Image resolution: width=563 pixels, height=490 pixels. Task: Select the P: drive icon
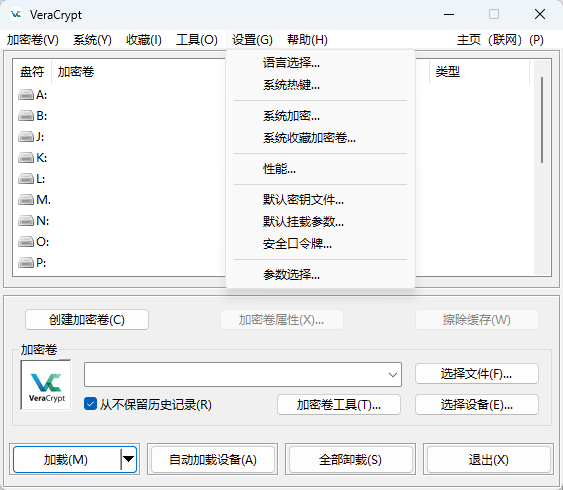point(26,263)
